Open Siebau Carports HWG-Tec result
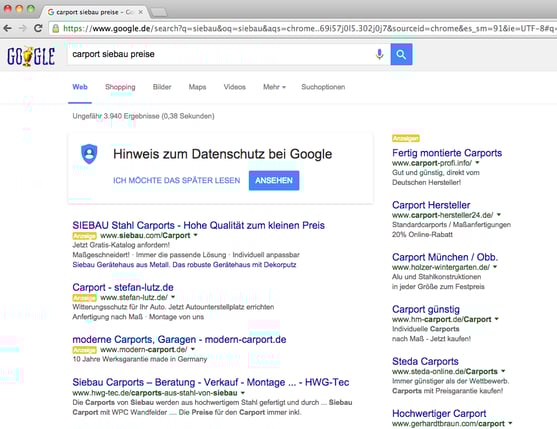 (x=211, y=382)
